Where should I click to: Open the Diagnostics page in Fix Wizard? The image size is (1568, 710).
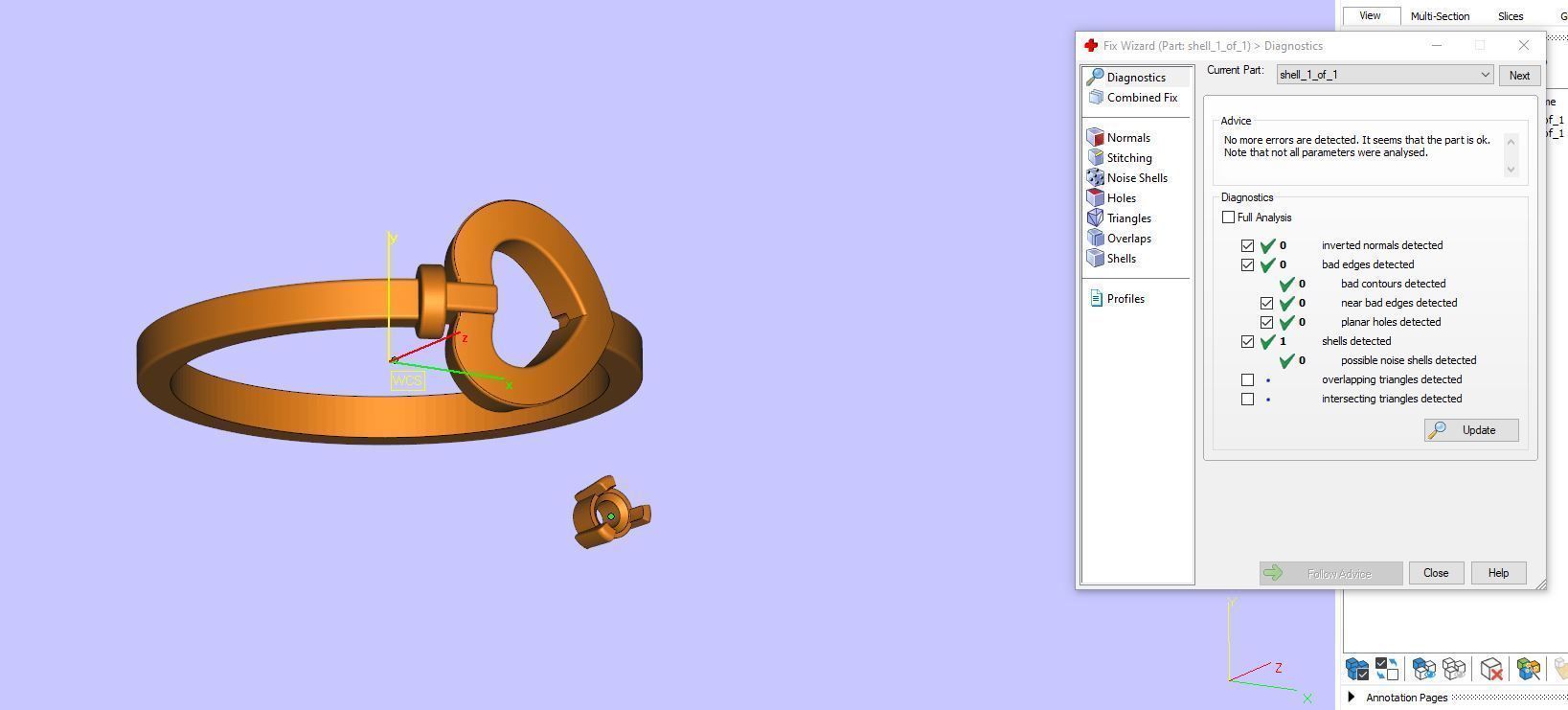[x=1137, y=78]
